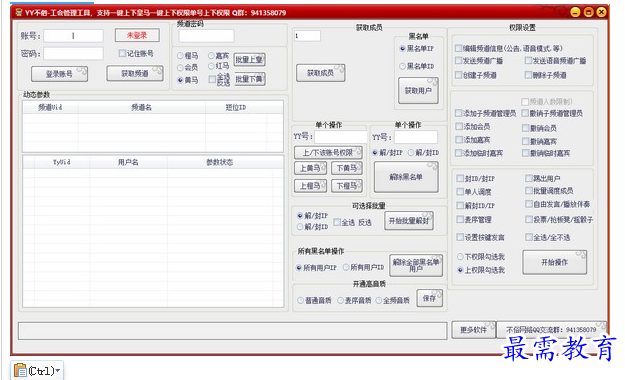Screen dimensions: 625x380
Task: Tick the 麦序管理 checkbox
Action: pos(460,219)
